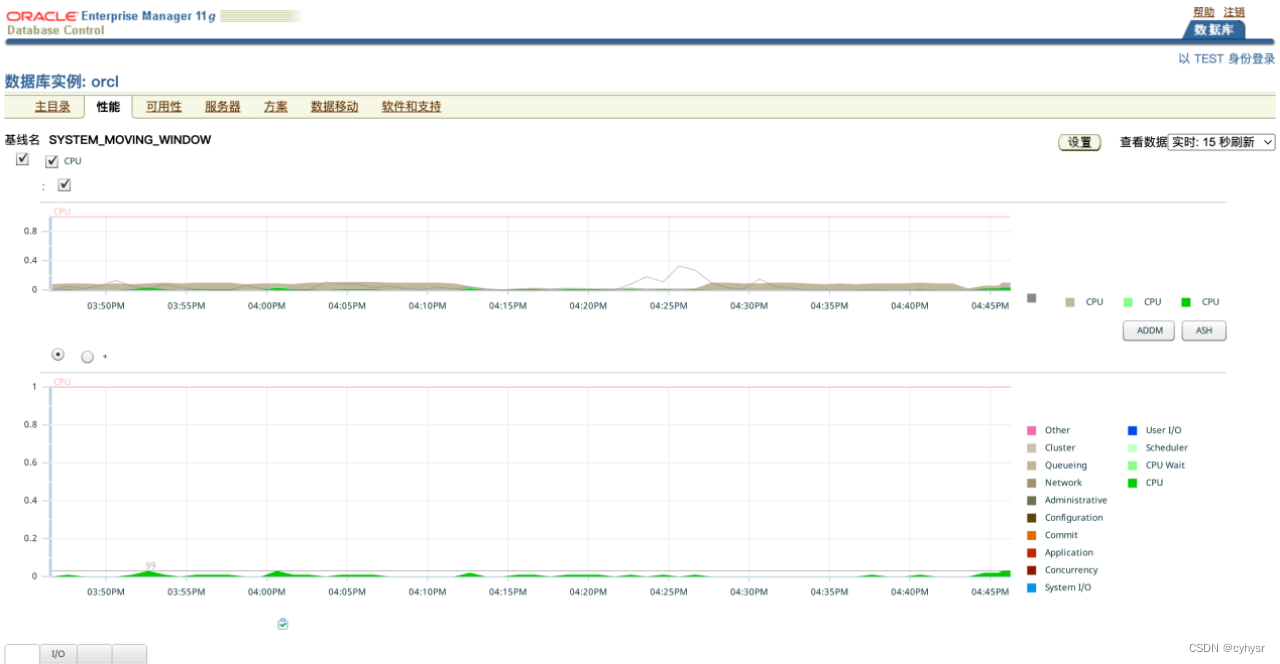Click the 注销 logout link

pyautogui.click(x=1232, y=10)
